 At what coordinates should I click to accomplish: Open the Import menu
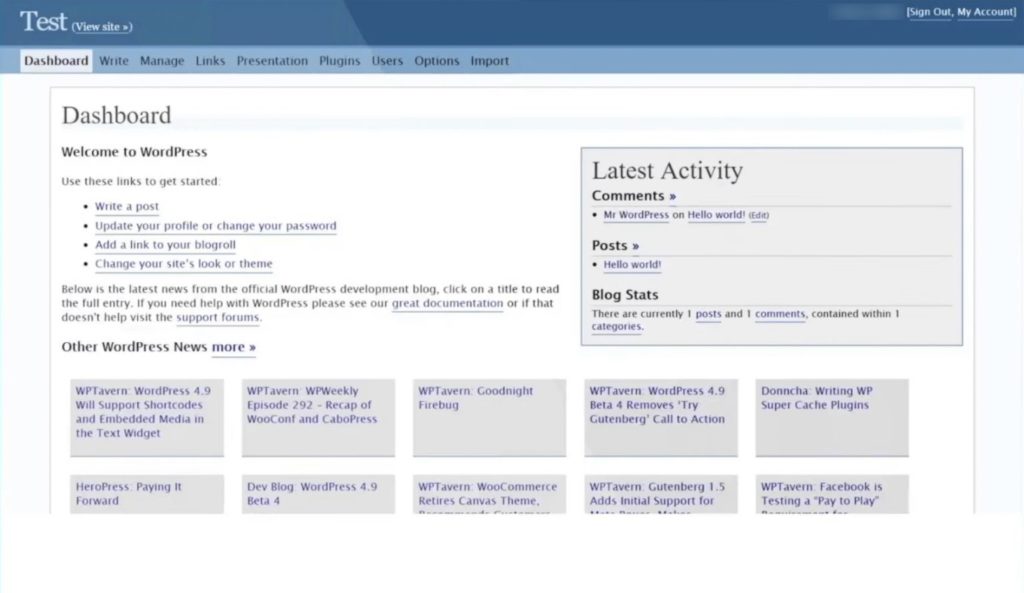coord(490,61)
